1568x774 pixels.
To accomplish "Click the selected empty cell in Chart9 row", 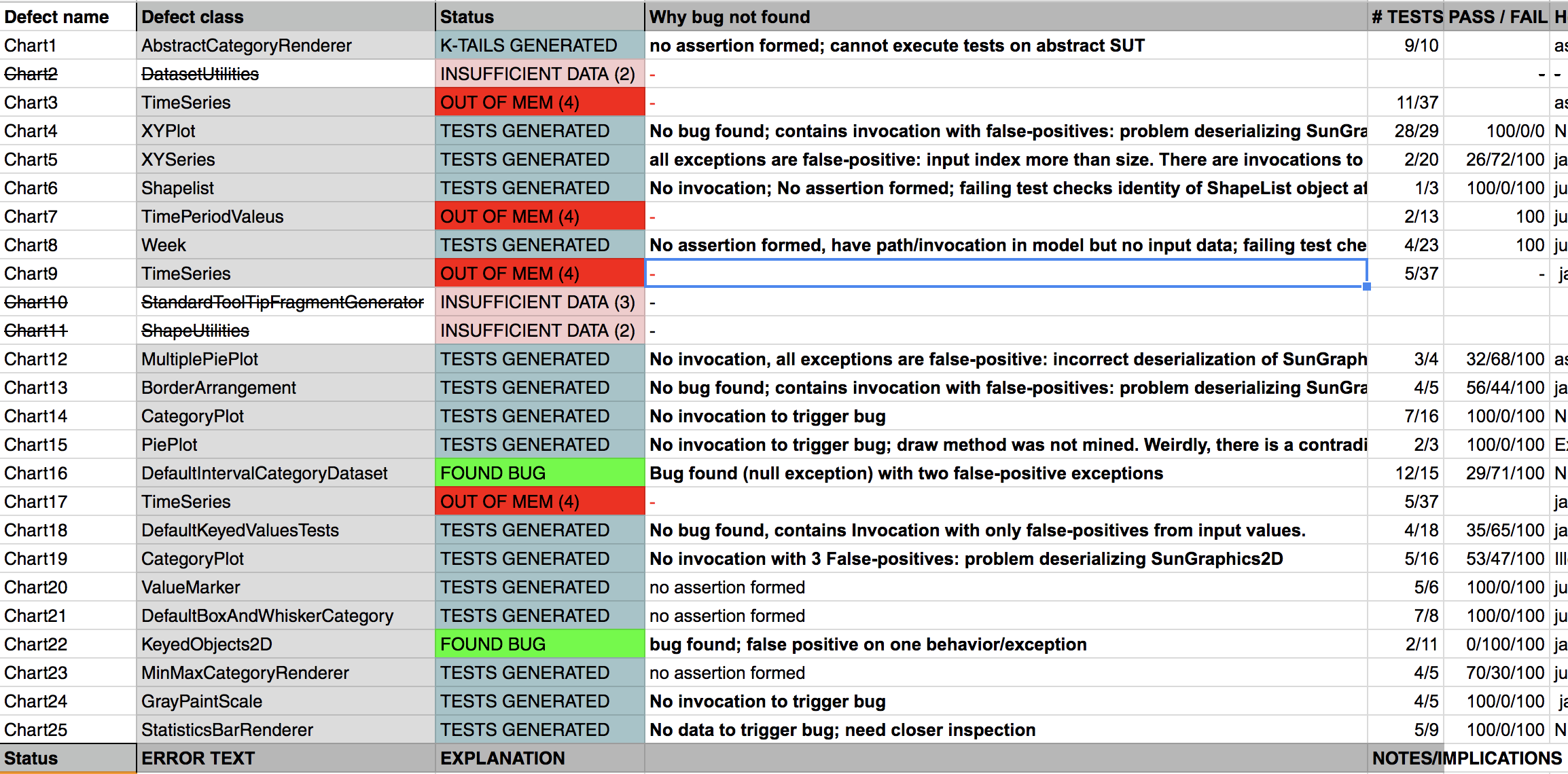I will pos(1005,274).
